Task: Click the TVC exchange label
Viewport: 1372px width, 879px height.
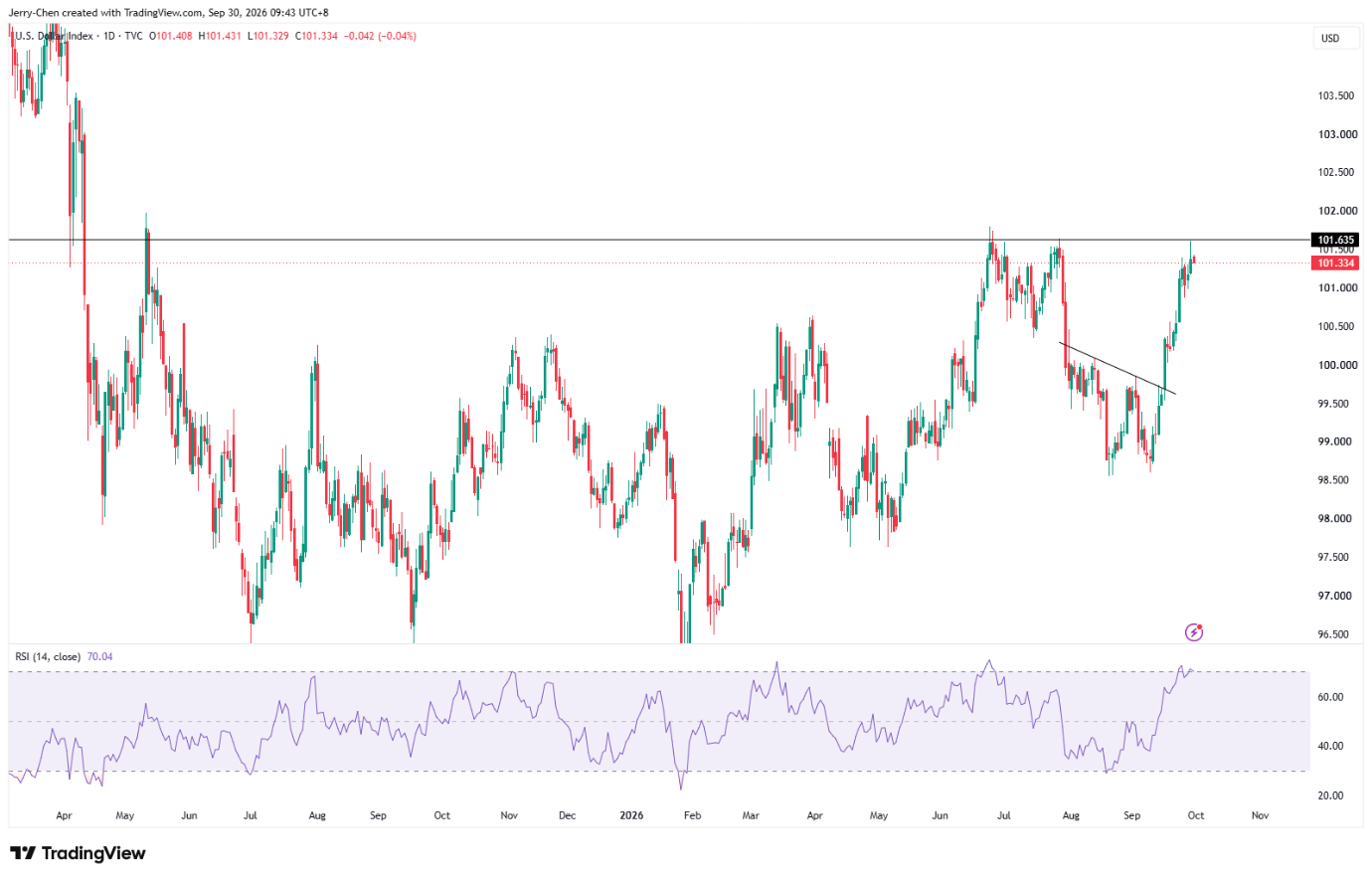Action: [x=133, y=36]
